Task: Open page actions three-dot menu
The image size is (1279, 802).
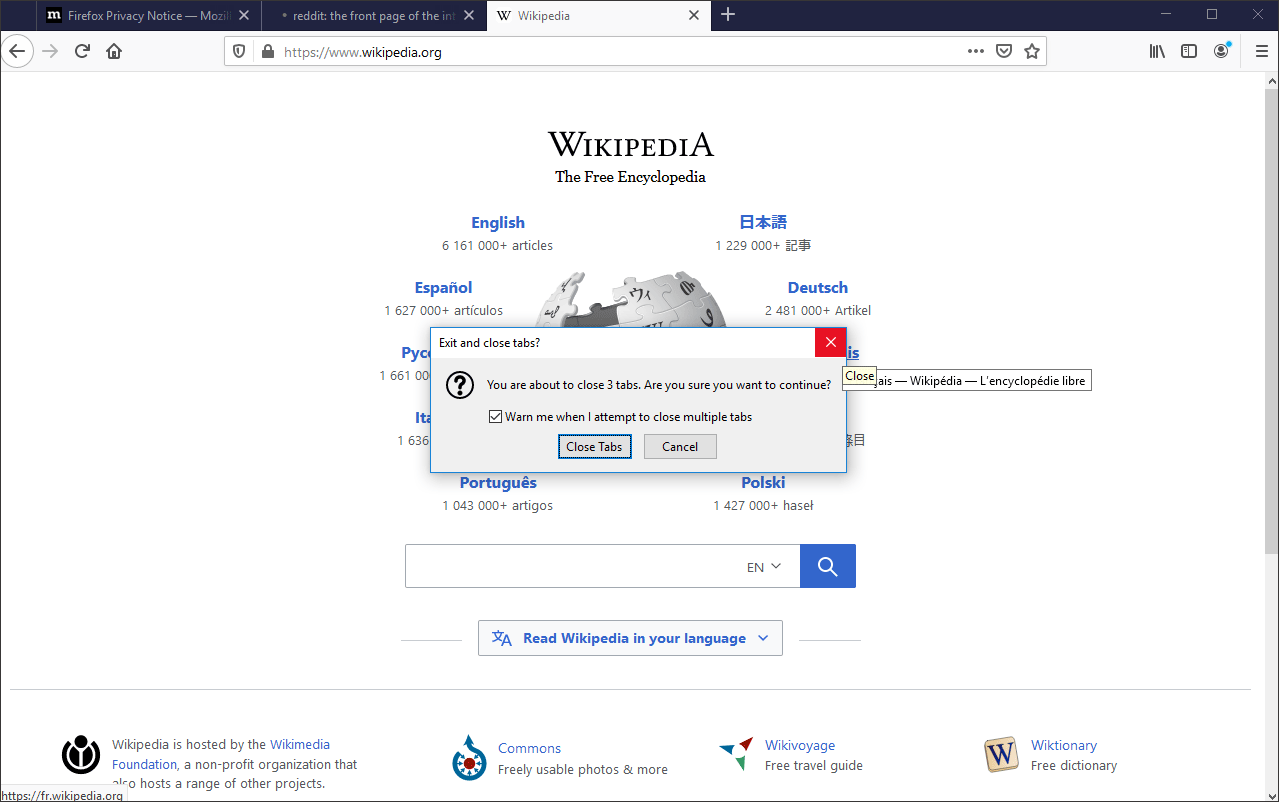Action: 976,51
